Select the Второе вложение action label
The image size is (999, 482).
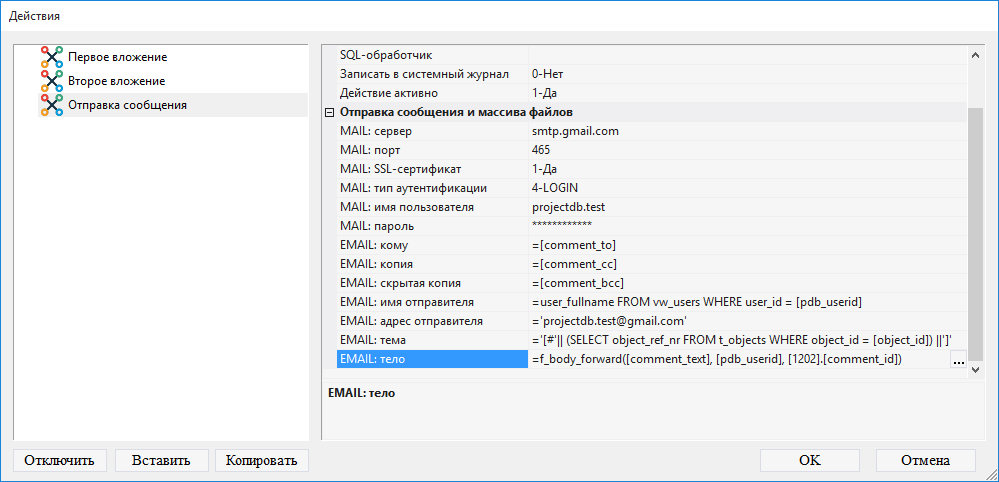[x=116, y=81]
